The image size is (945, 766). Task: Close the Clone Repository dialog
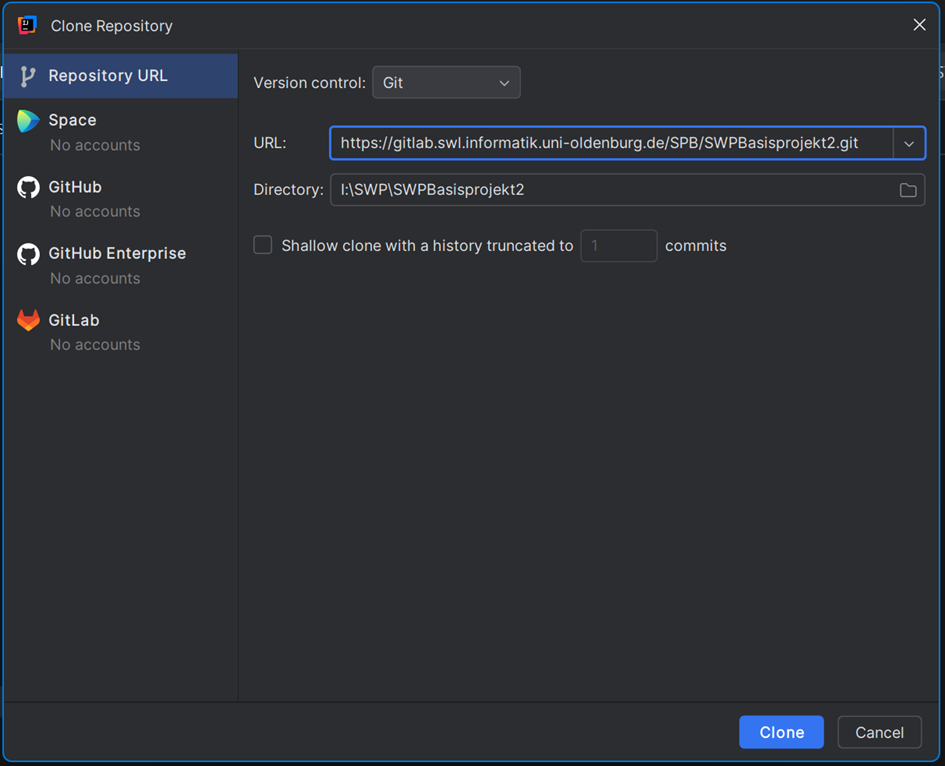tap(919, 25)
